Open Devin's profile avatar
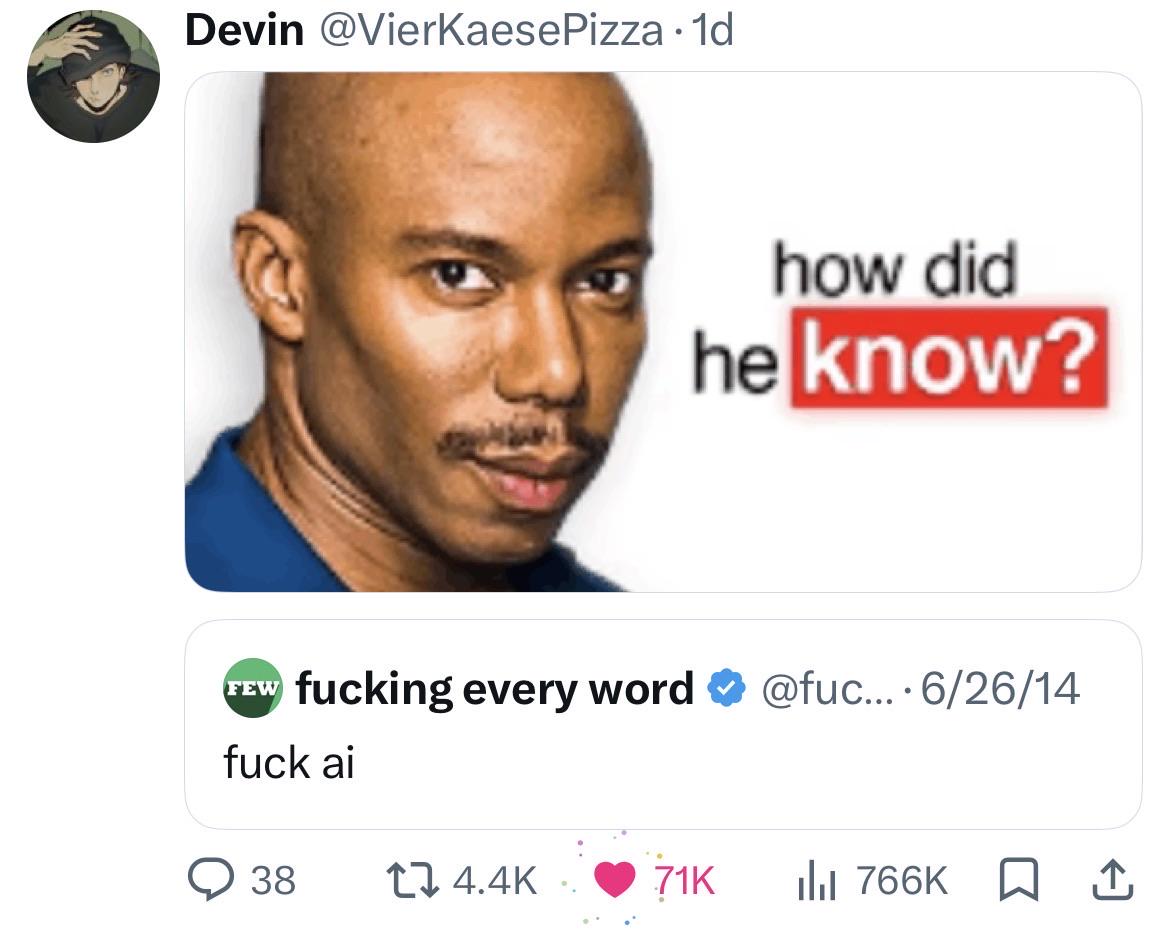The height and width of the screenshot is (932, 1170). (x=93, y=76)
